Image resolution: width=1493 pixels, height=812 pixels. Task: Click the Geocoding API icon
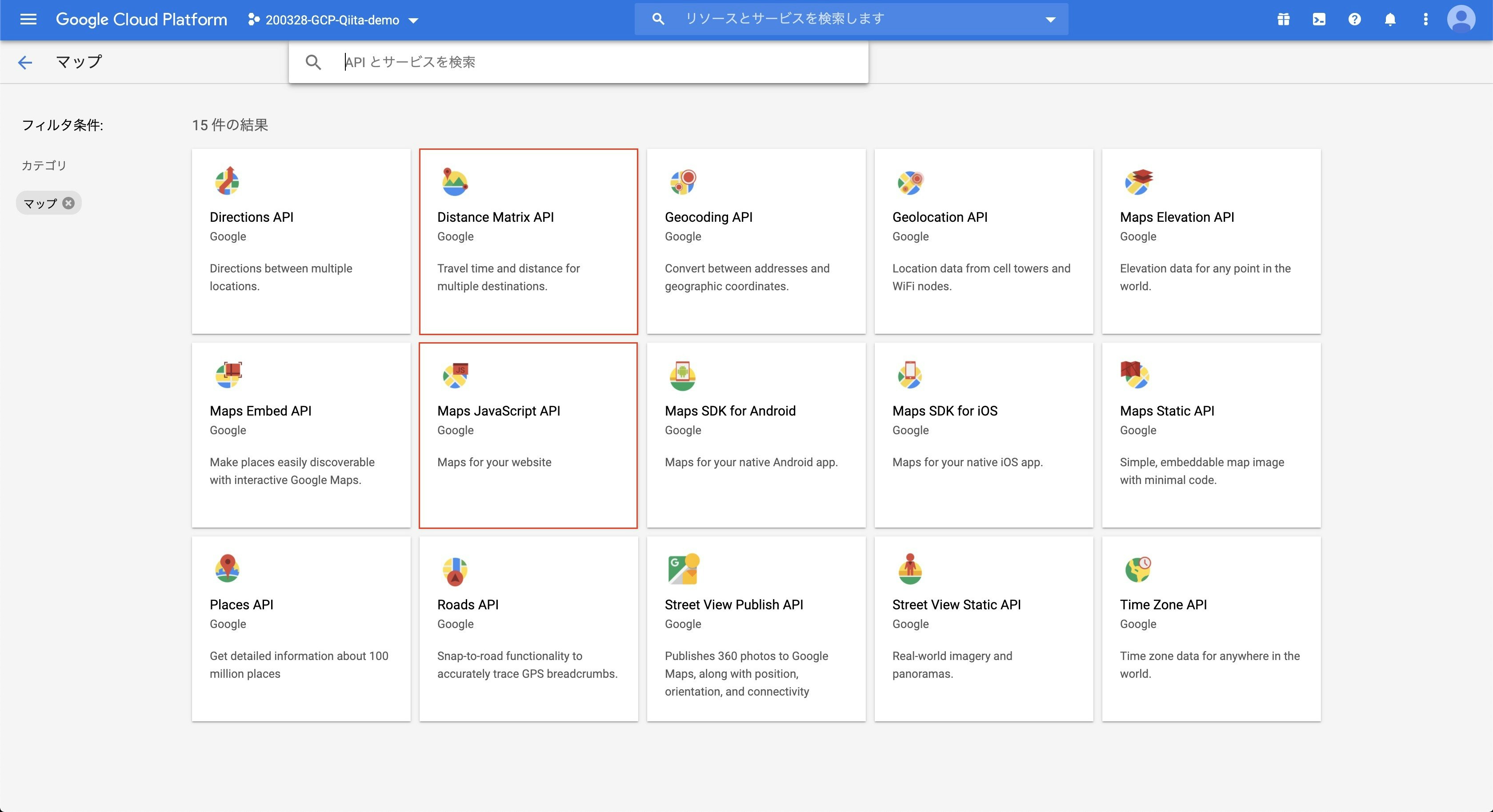(x=683, y=182)
